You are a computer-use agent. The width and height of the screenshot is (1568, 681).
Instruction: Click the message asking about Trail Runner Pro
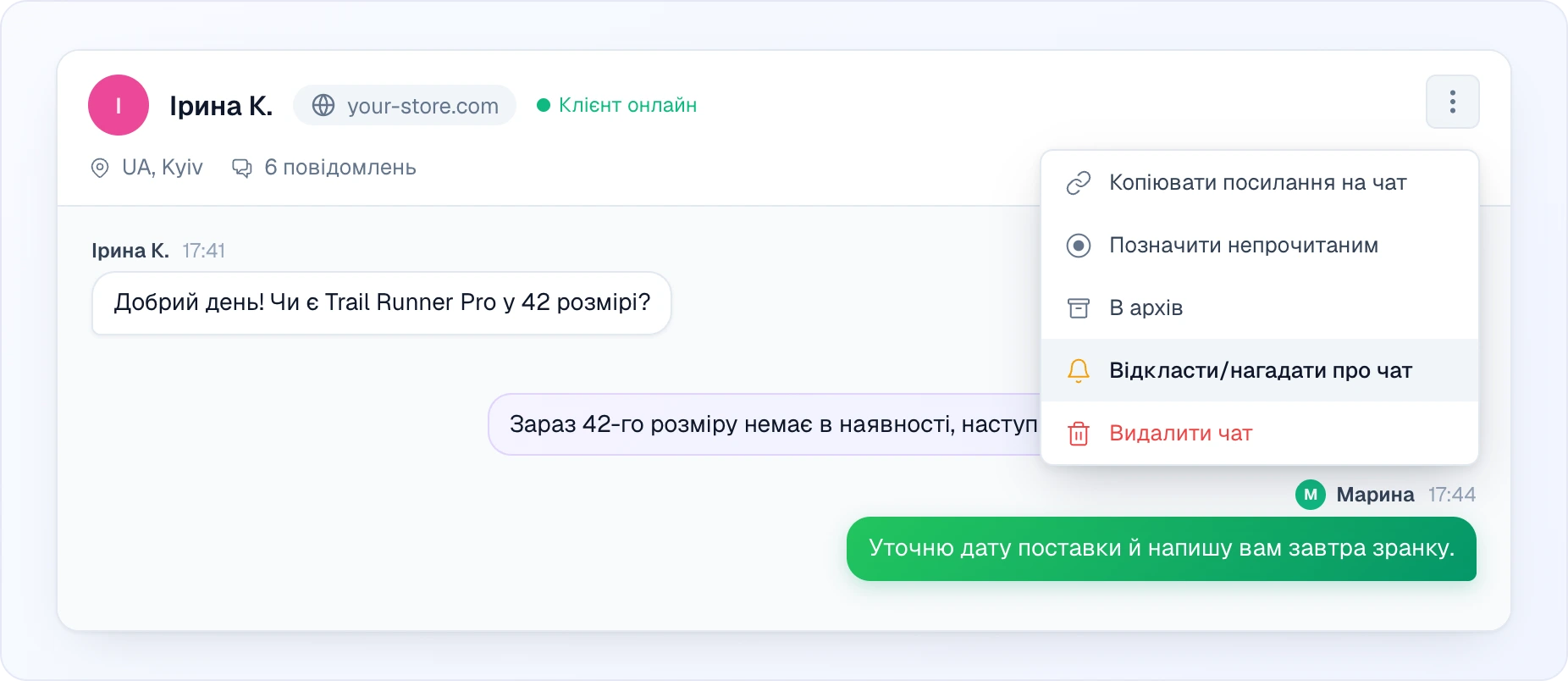coord(382,302)
